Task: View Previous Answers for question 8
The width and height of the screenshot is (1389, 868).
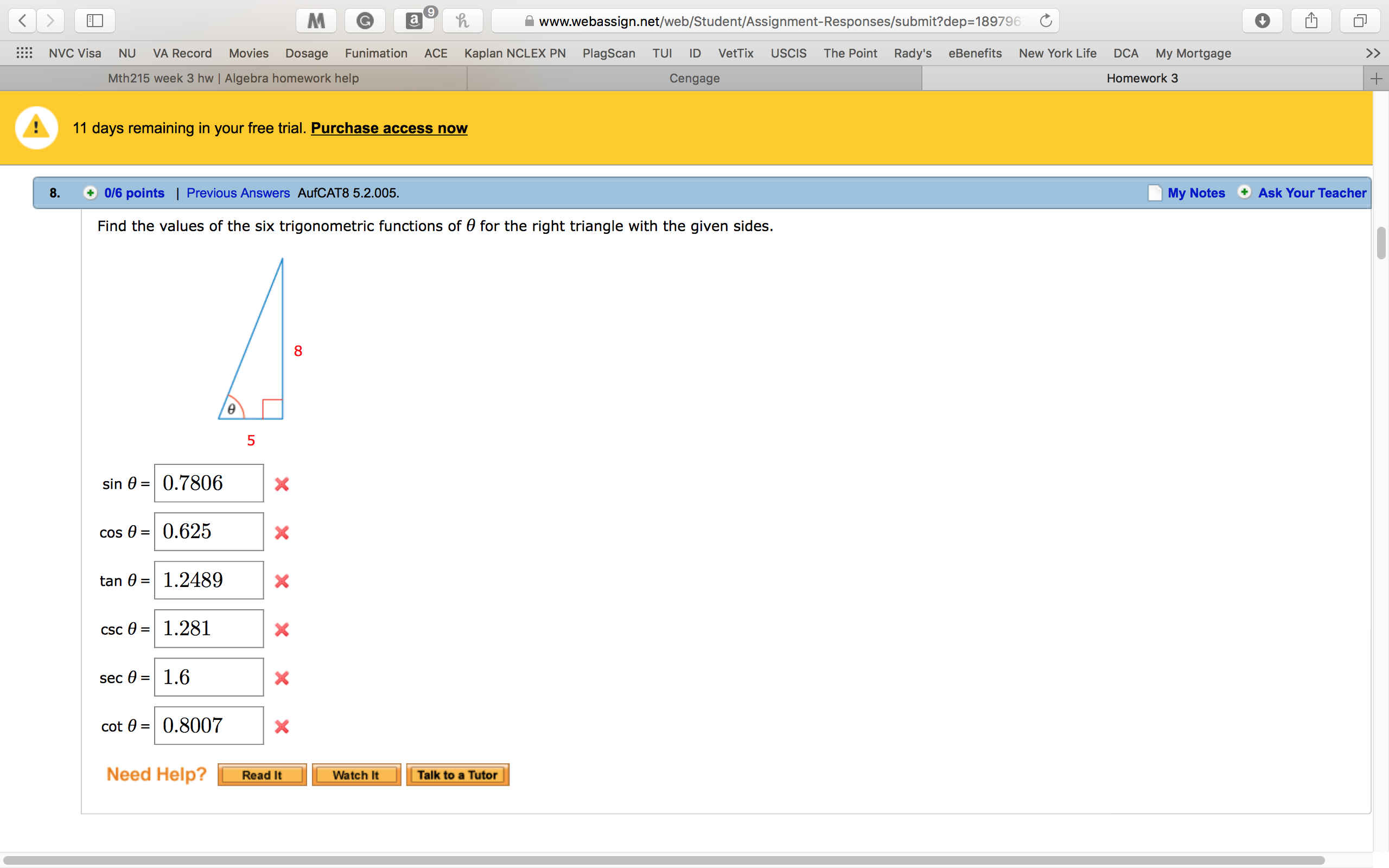Action: coord(238,193)
